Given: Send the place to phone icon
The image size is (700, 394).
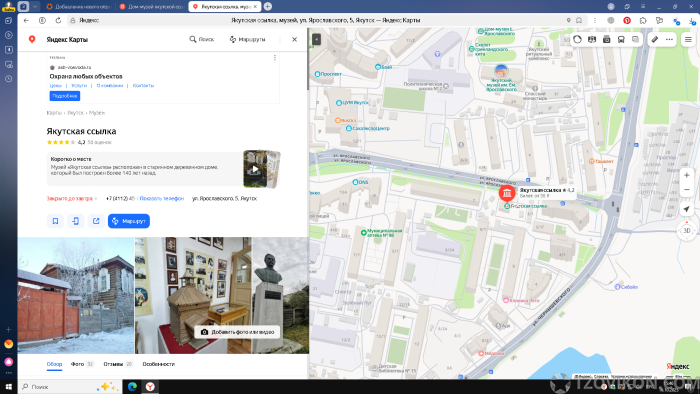Looking at the screenshot, I should coord(76,221).
